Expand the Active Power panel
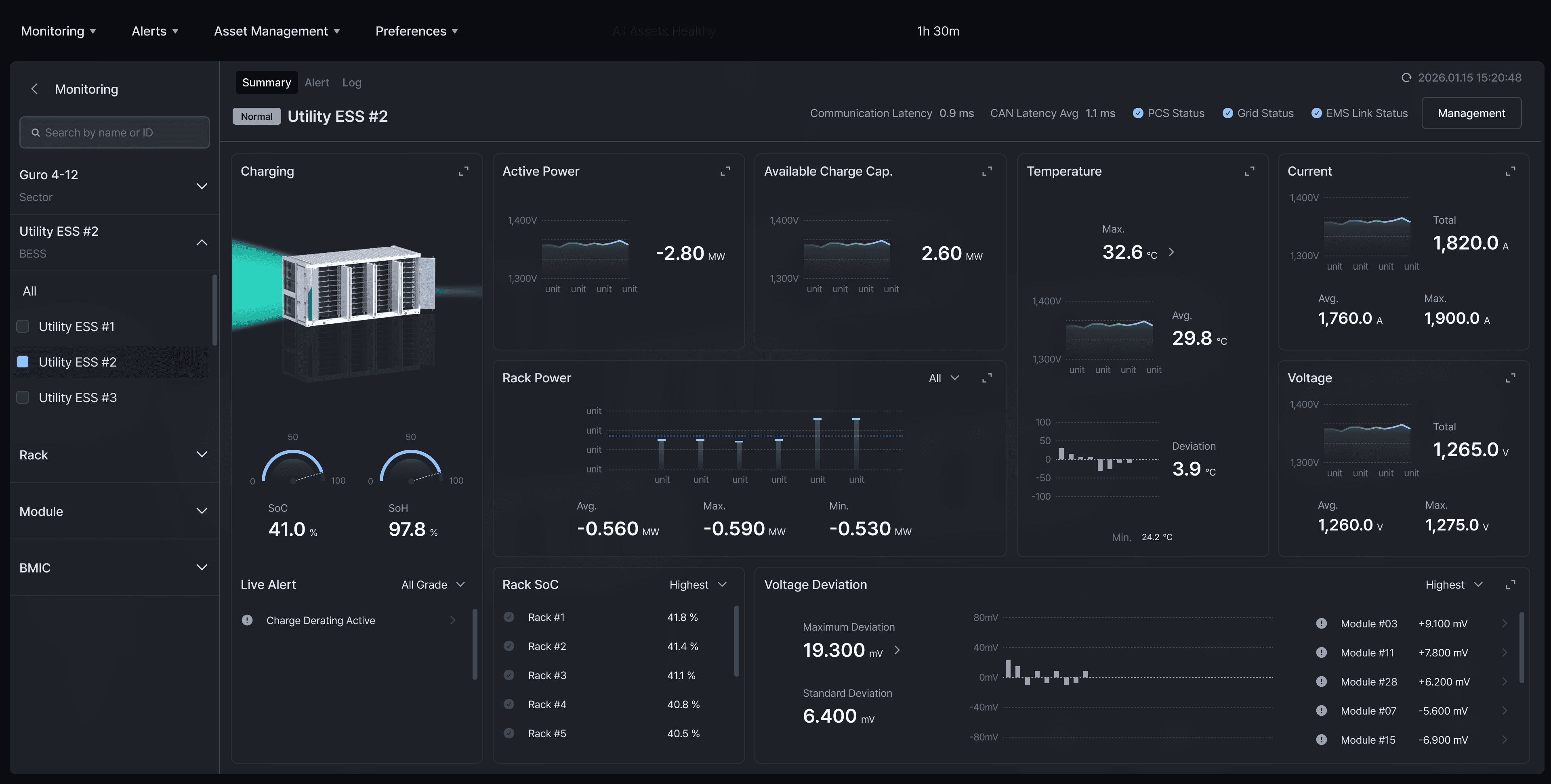 coord(725,172)
